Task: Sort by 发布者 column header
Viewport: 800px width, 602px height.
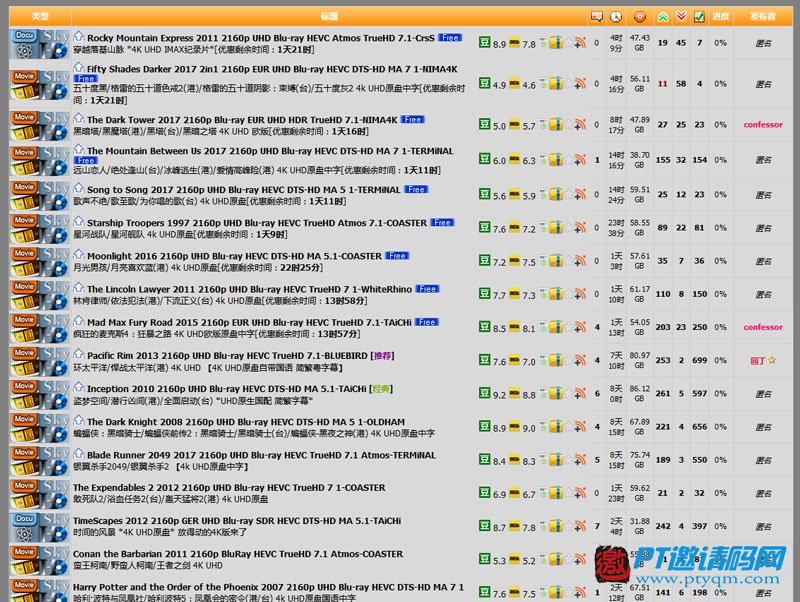Action: (763, 16)
